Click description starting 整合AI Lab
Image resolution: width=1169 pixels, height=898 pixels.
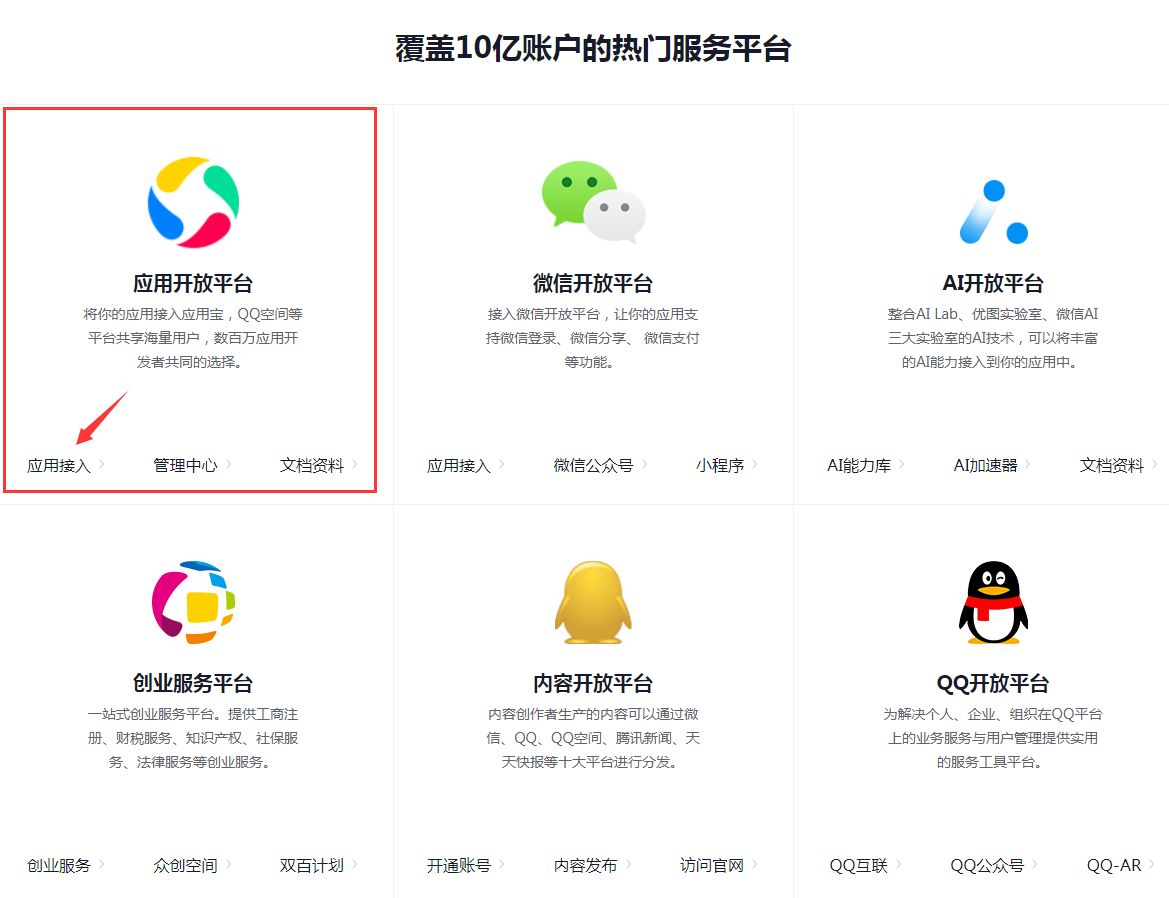coord(993,338)
